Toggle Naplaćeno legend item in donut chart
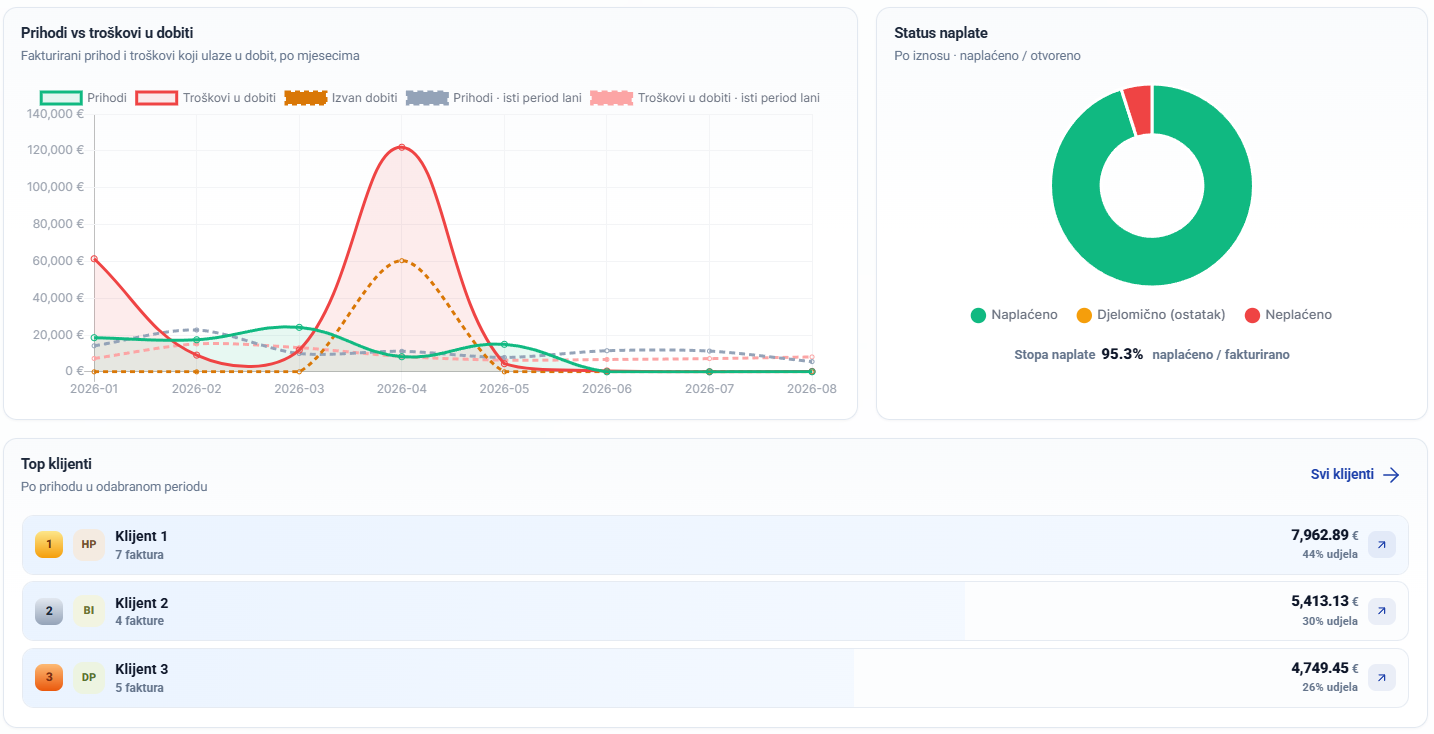 pos(1014,315)
